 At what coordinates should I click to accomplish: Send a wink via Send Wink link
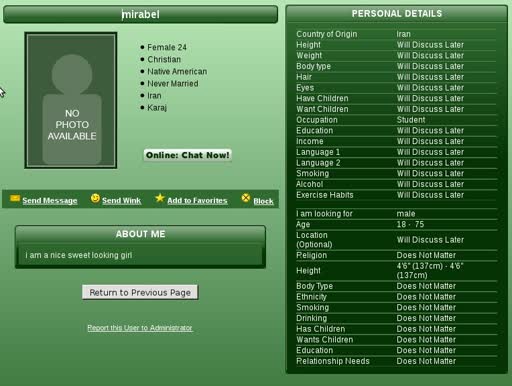tap(121, 201)
